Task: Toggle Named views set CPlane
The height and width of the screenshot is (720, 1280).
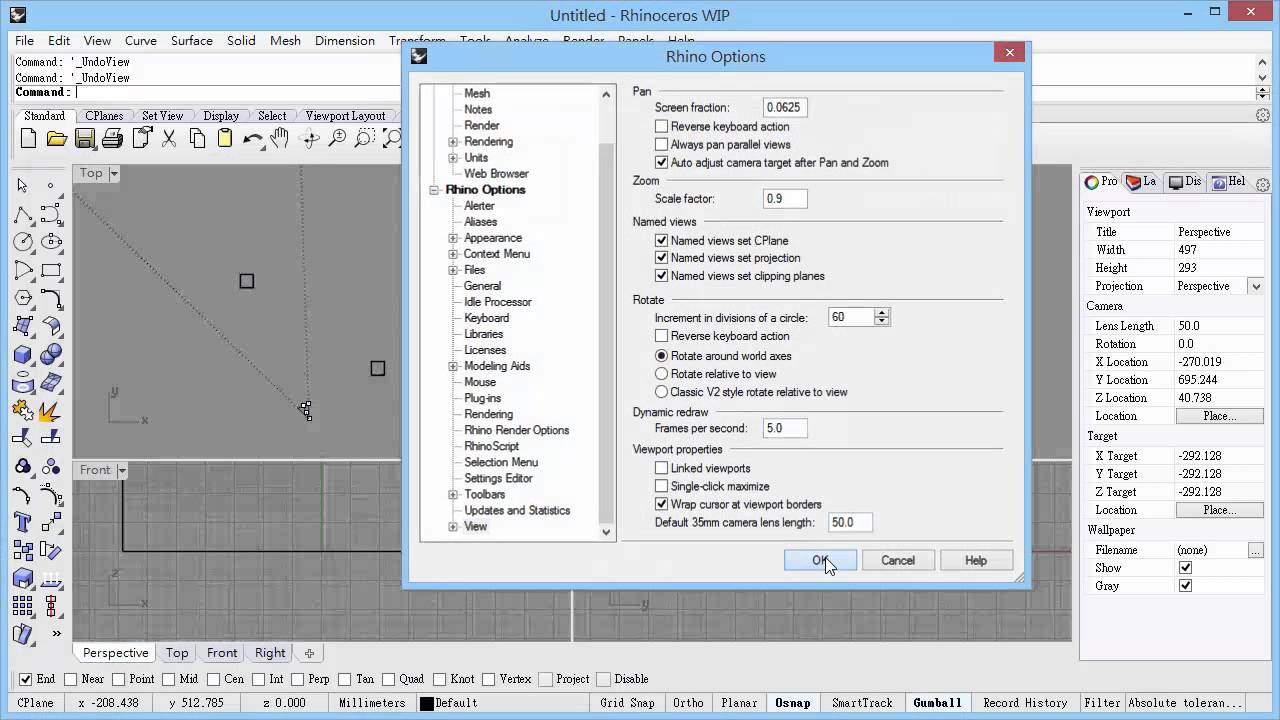Action: [661, 241]
